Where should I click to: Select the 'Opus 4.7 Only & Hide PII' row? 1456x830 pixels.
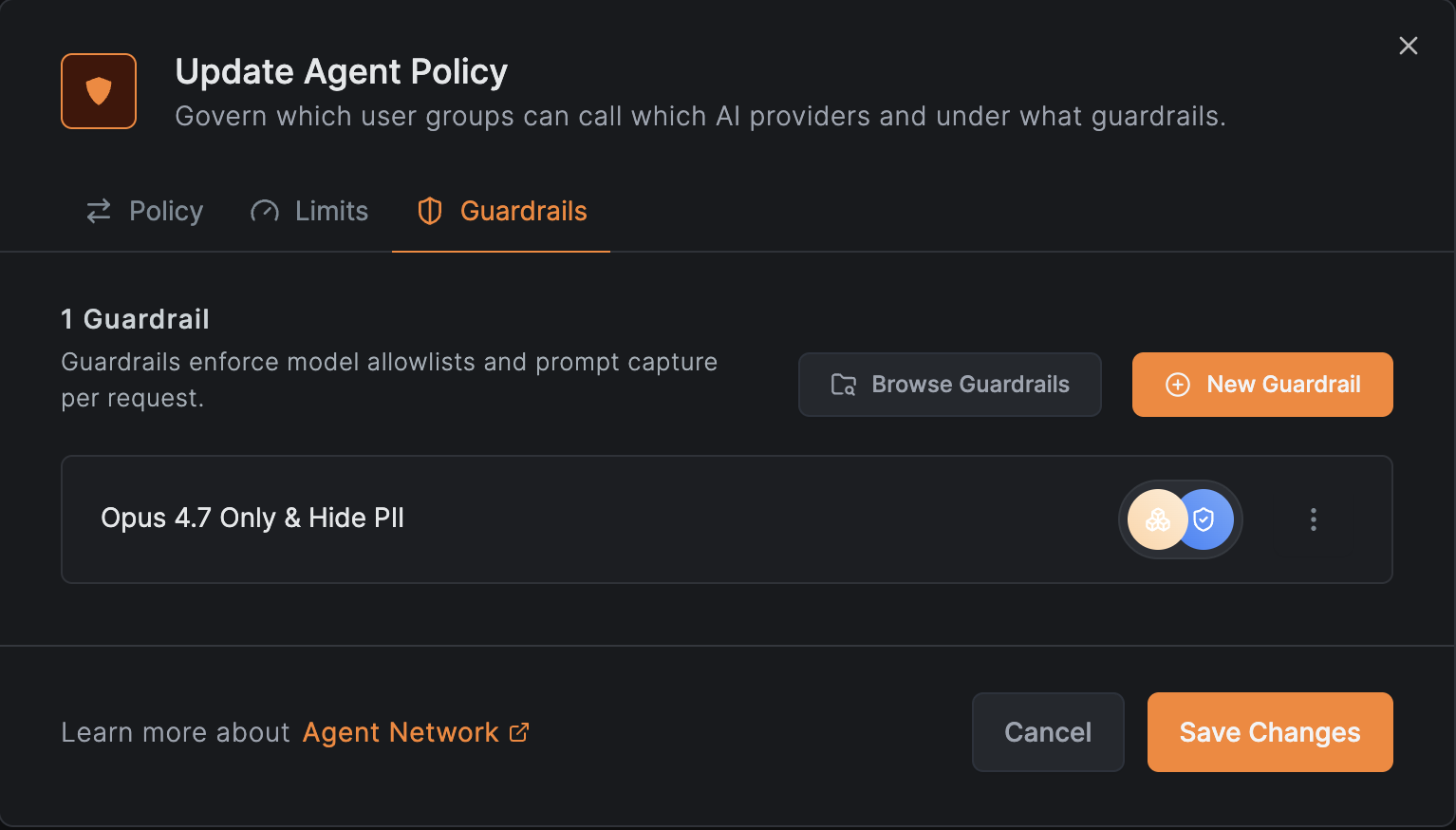(727, 519)
